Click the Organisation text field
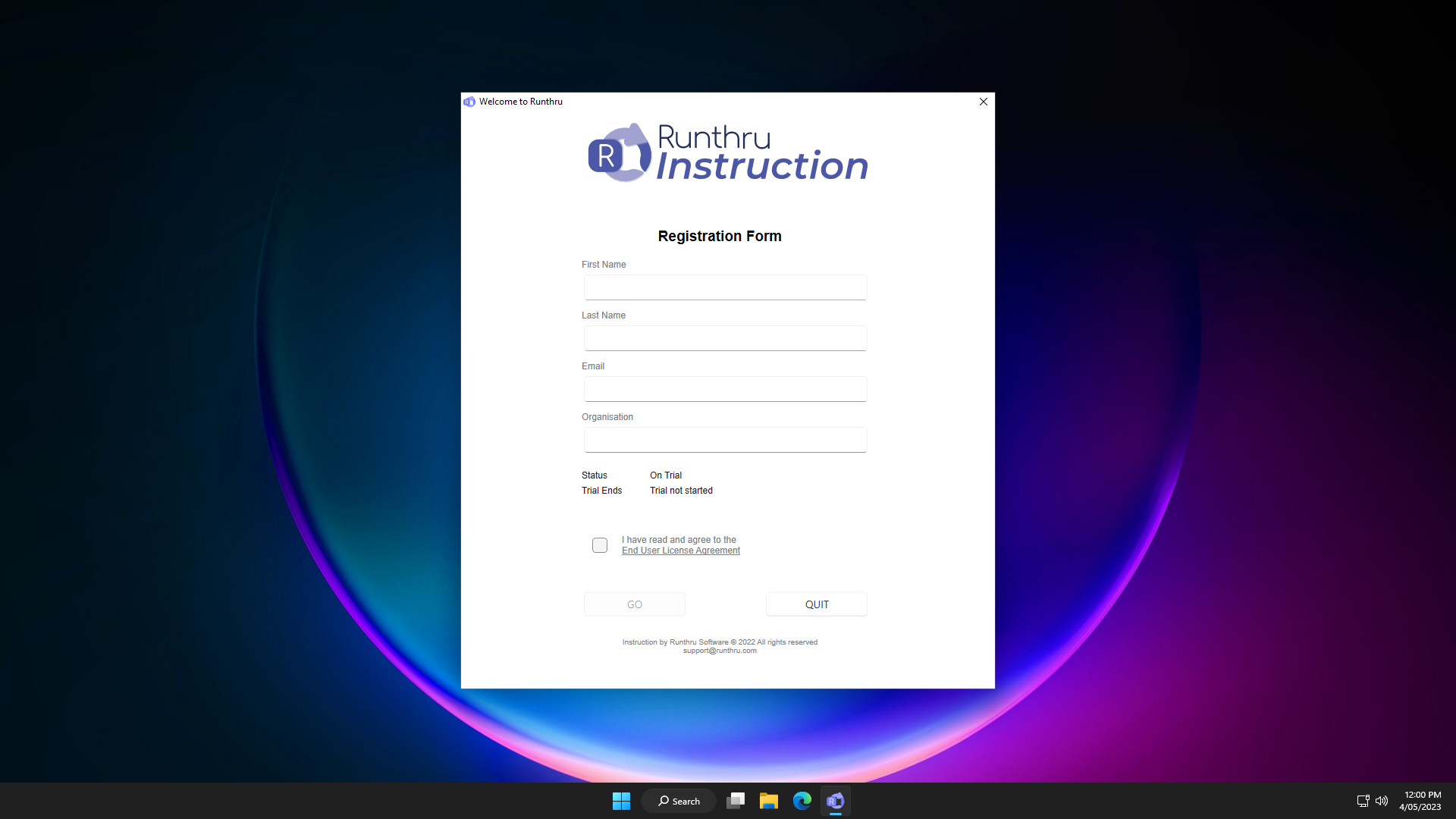The height and width of the screenshot is (819, 1456). tap(725, 440)
